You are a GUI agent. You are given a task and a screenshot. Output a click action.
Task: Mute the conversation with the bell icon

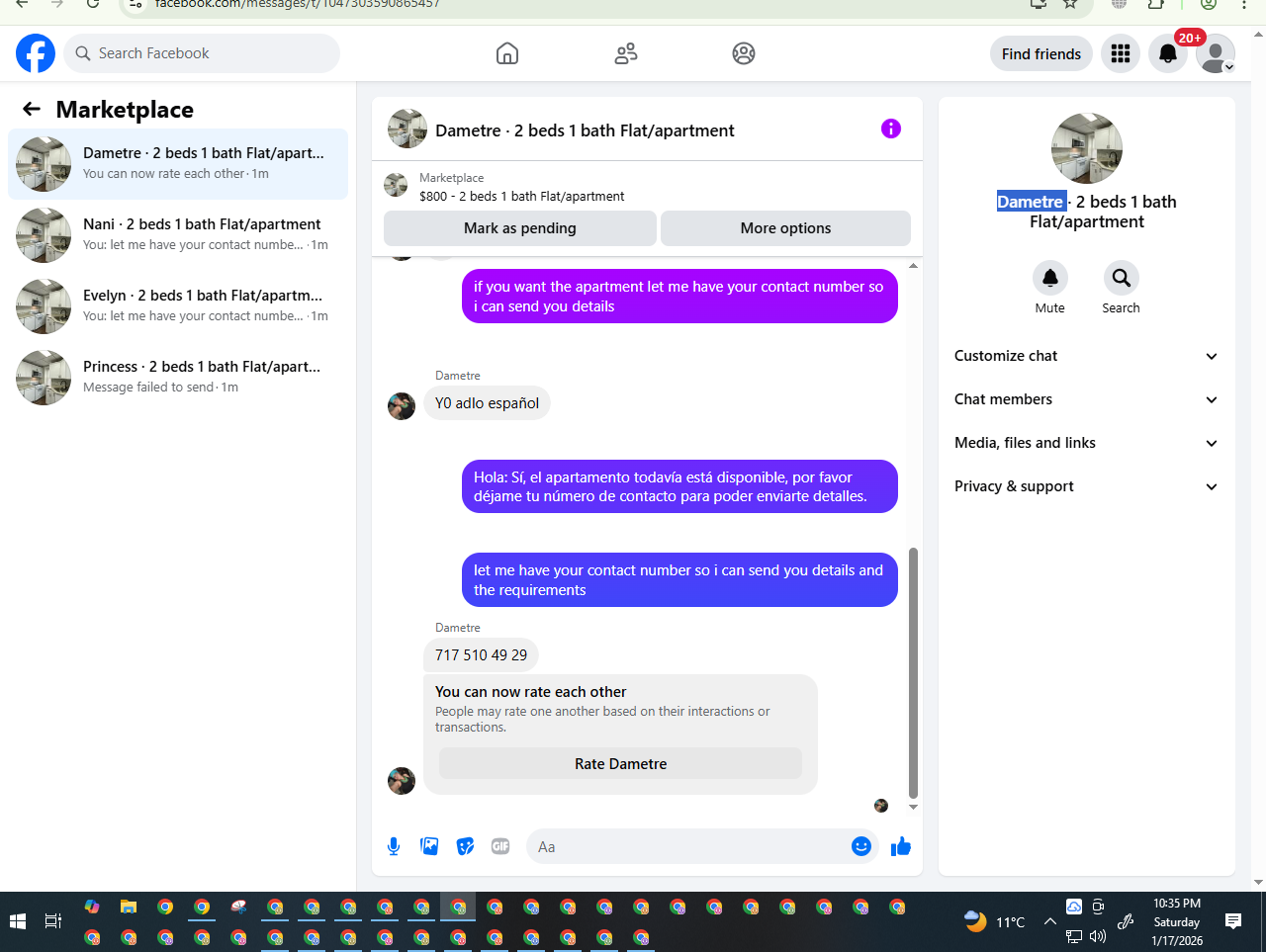pyautogui.click(x=1050, y=278)
